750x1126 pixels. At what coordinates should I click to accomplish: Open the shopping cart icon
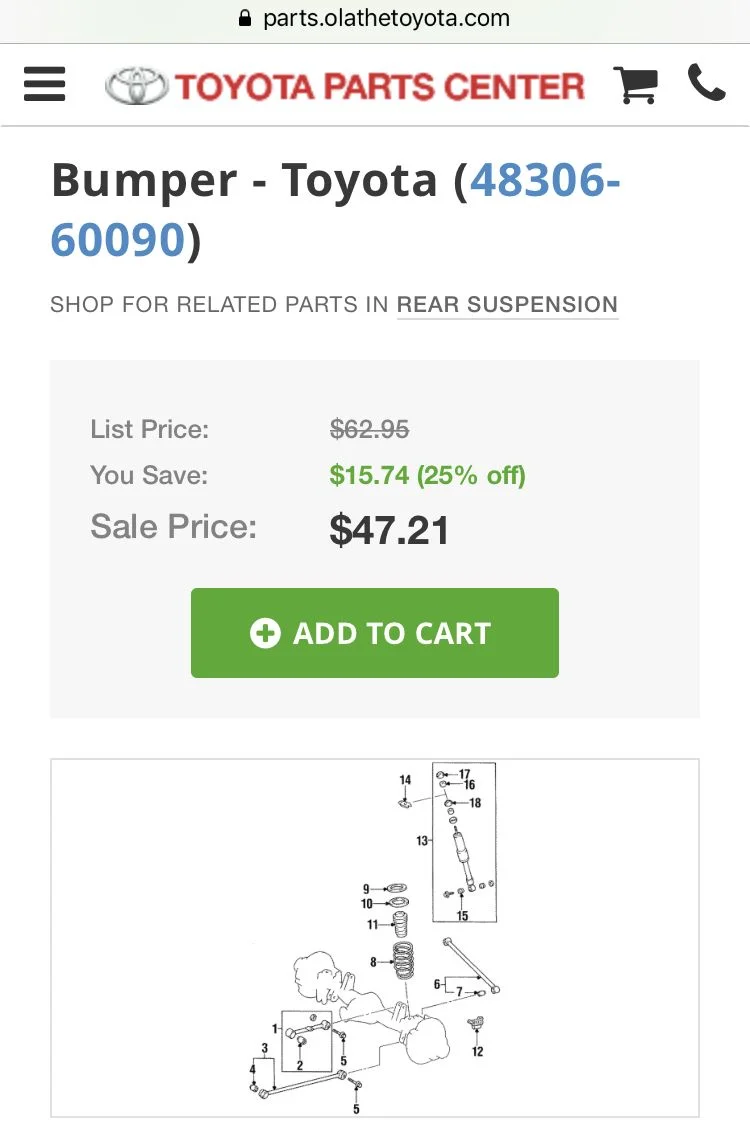[635, 85]
